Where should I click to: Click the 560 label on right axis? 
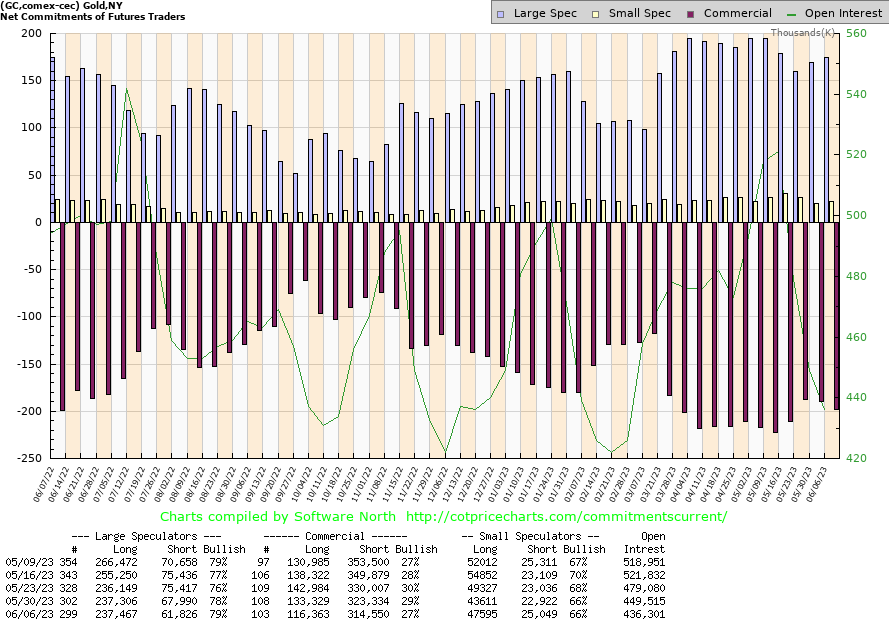[x=856, y=34]
